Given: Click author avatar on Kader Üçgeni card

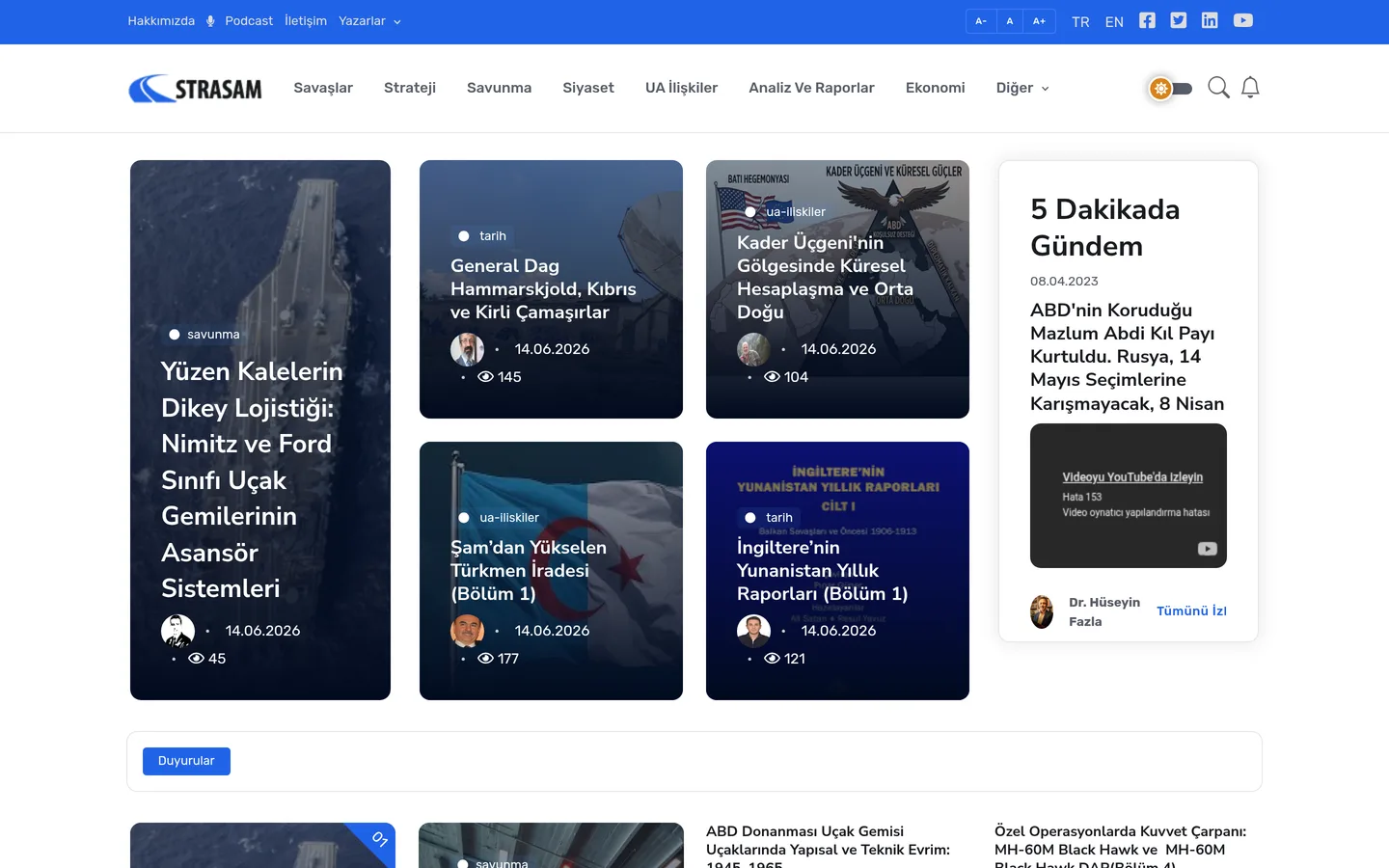Looking at the screenshot, I should click(753, 349).
